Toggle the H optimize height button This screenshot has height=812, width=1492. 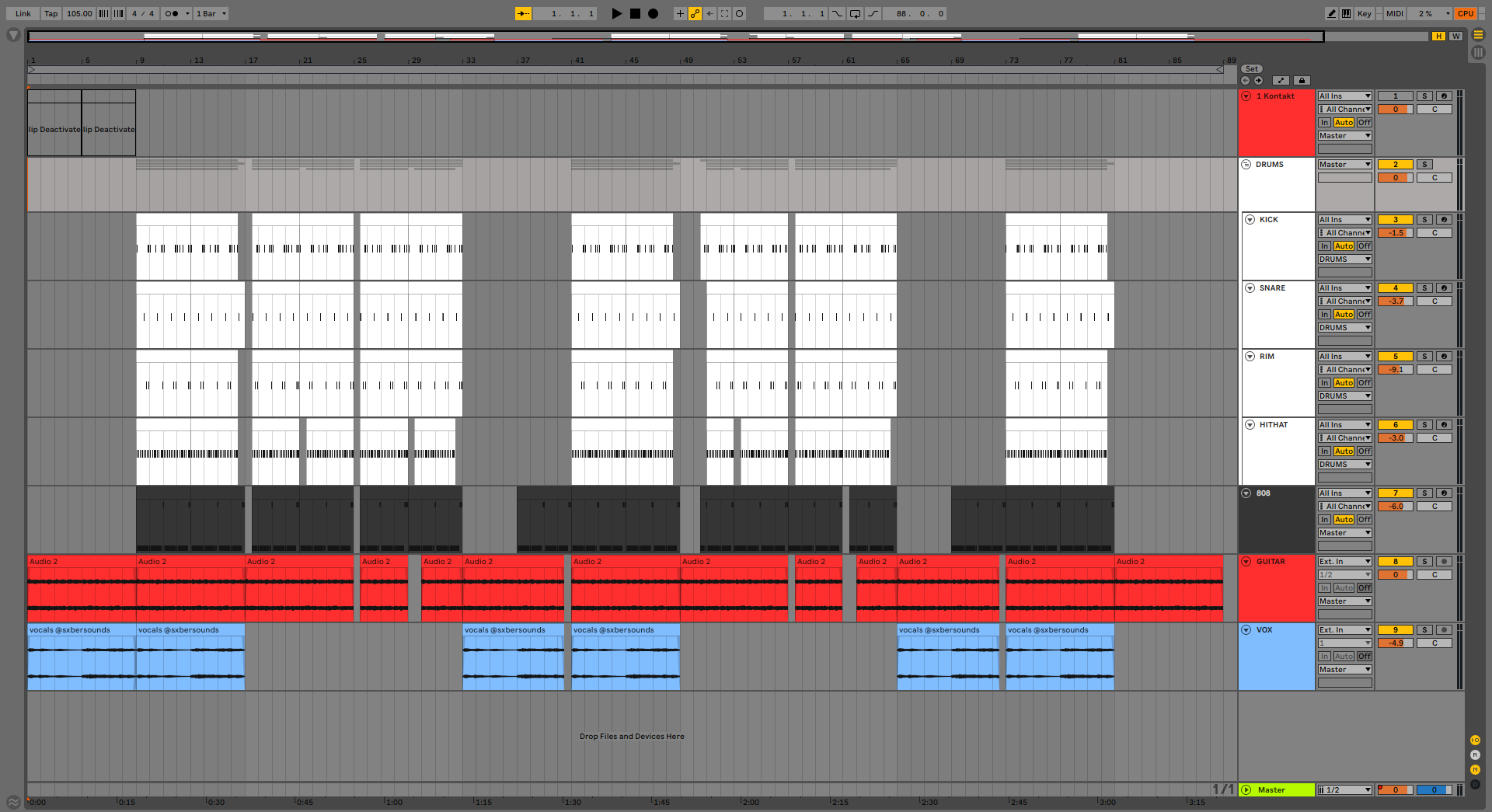point(1438,36)
